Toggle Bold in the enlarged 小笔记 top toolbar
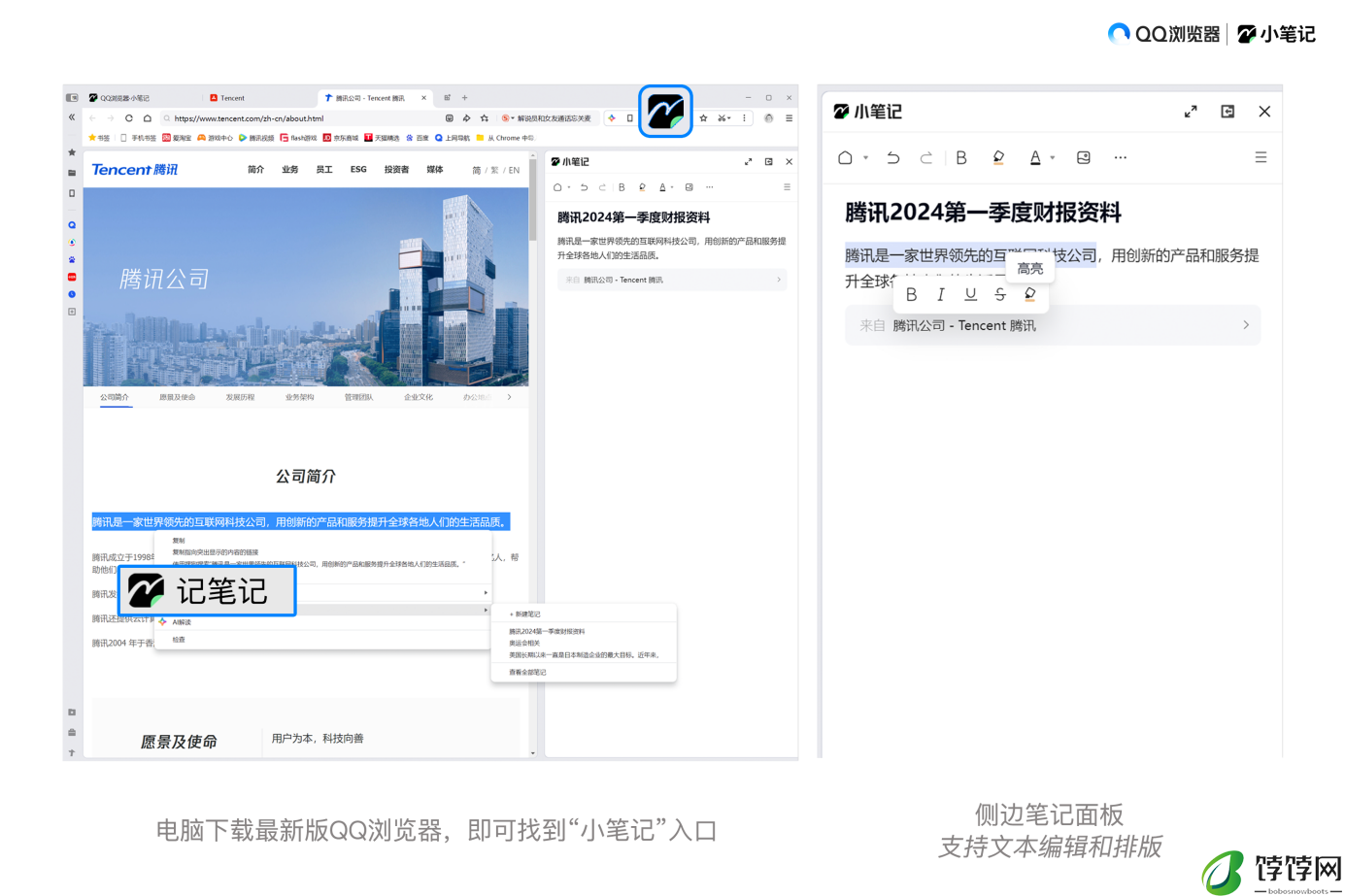1345x896 pixels. click(x=961, y=157)
